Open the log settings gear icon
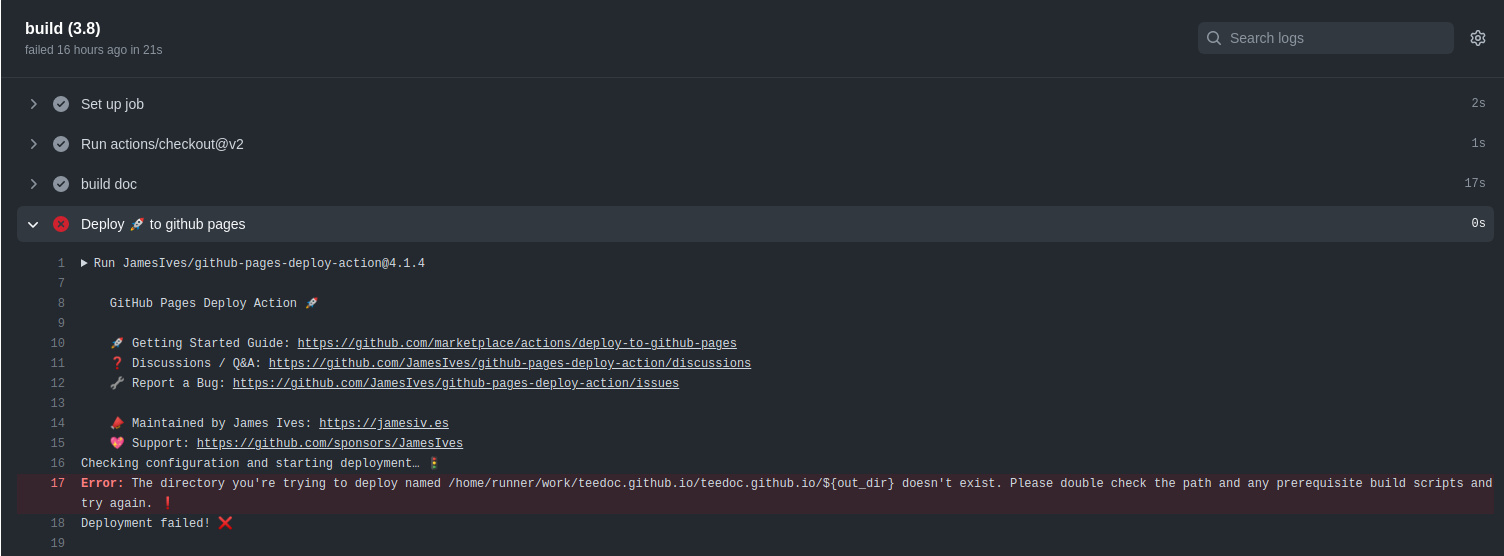1504x556 pixels. [1477, 38]
